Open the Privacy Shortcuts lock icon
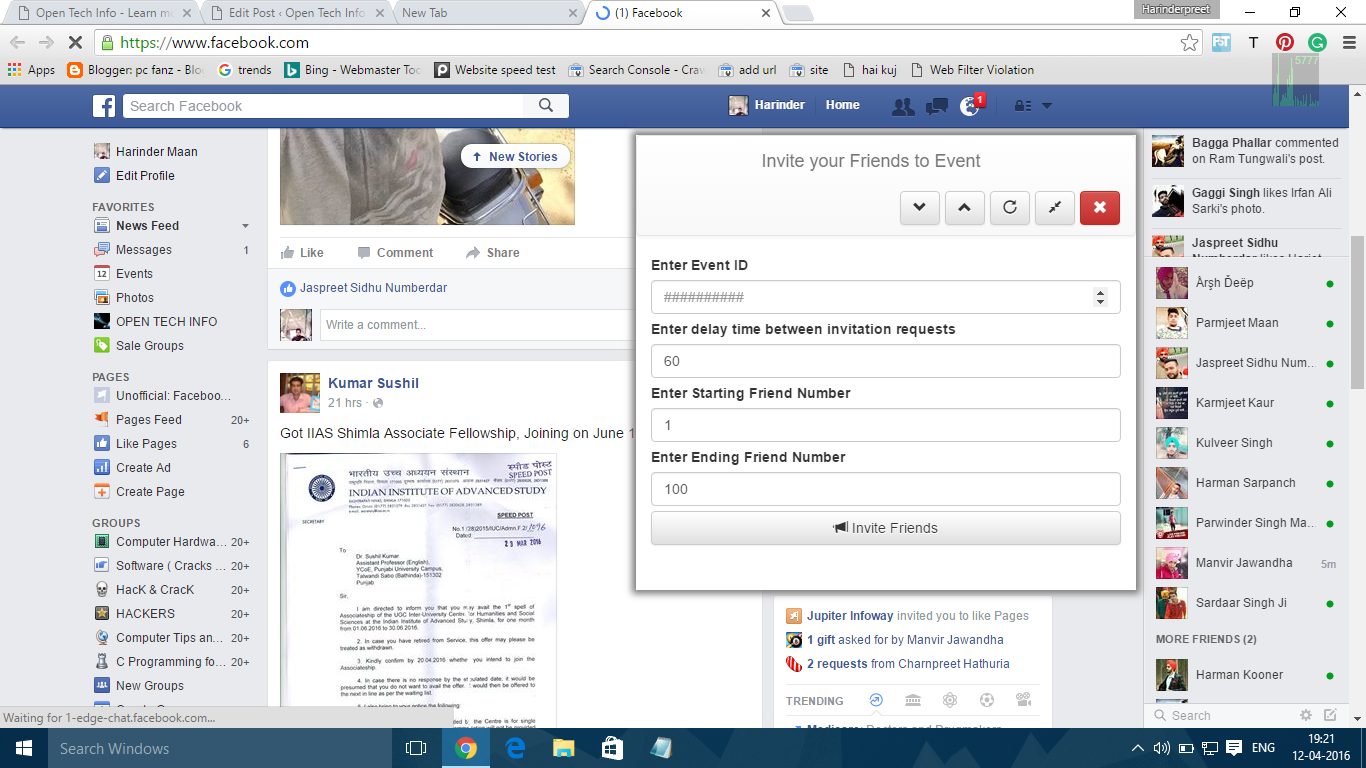The height and width of the screenshot is (768, 1366). (x=1022, y=106)
